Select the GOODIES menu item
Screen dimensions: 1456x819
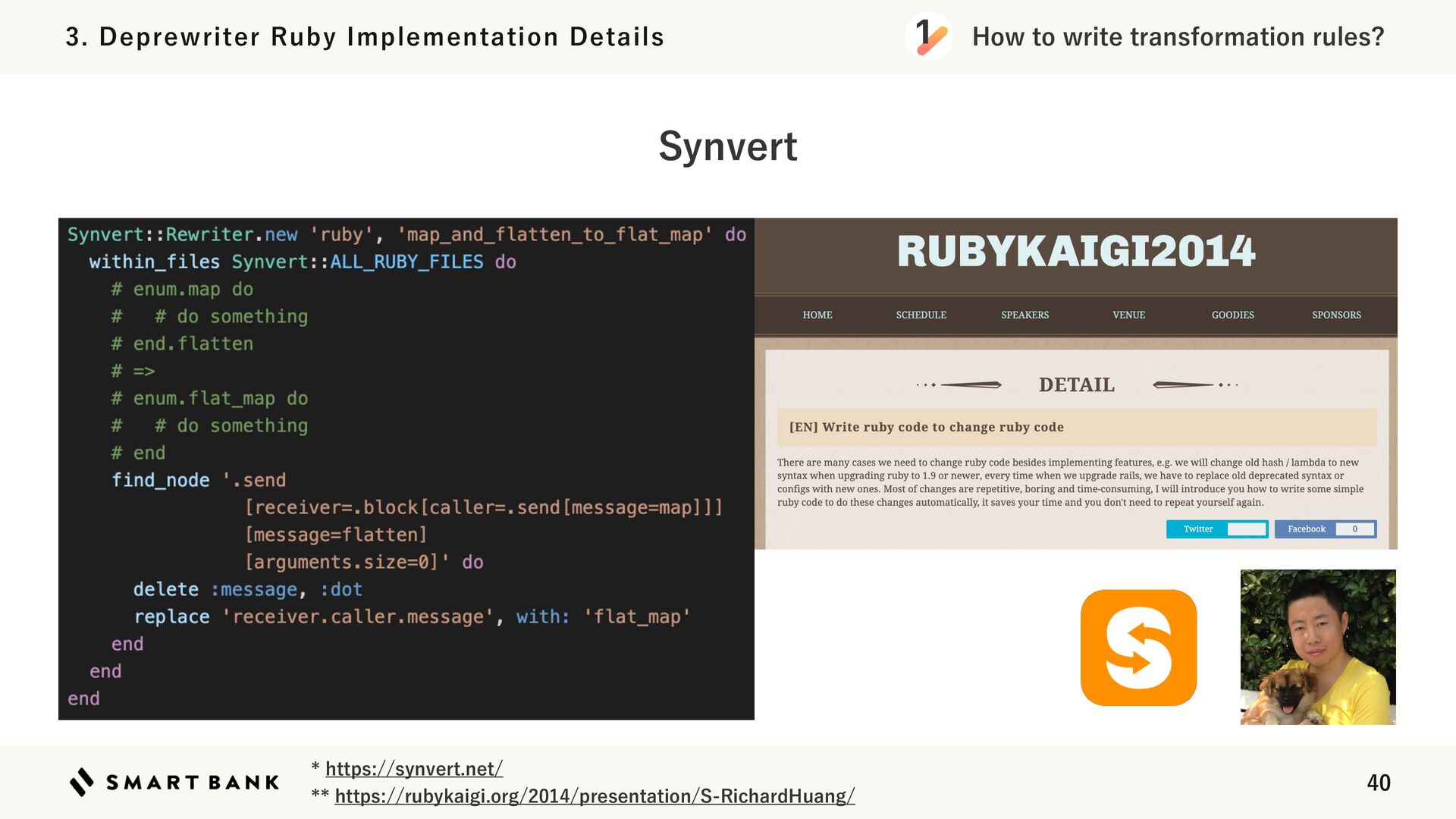[1232, 315]
